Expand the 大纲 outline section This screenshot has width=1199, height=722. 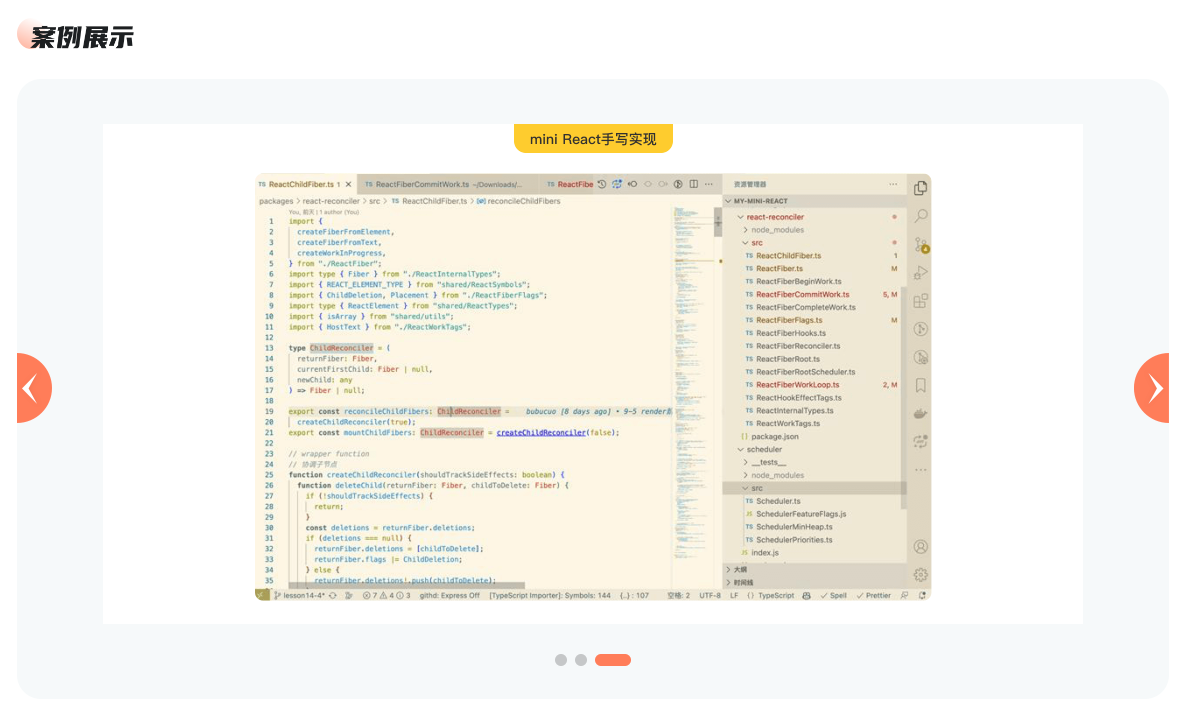pyautogui.click(x=814, y=570)
